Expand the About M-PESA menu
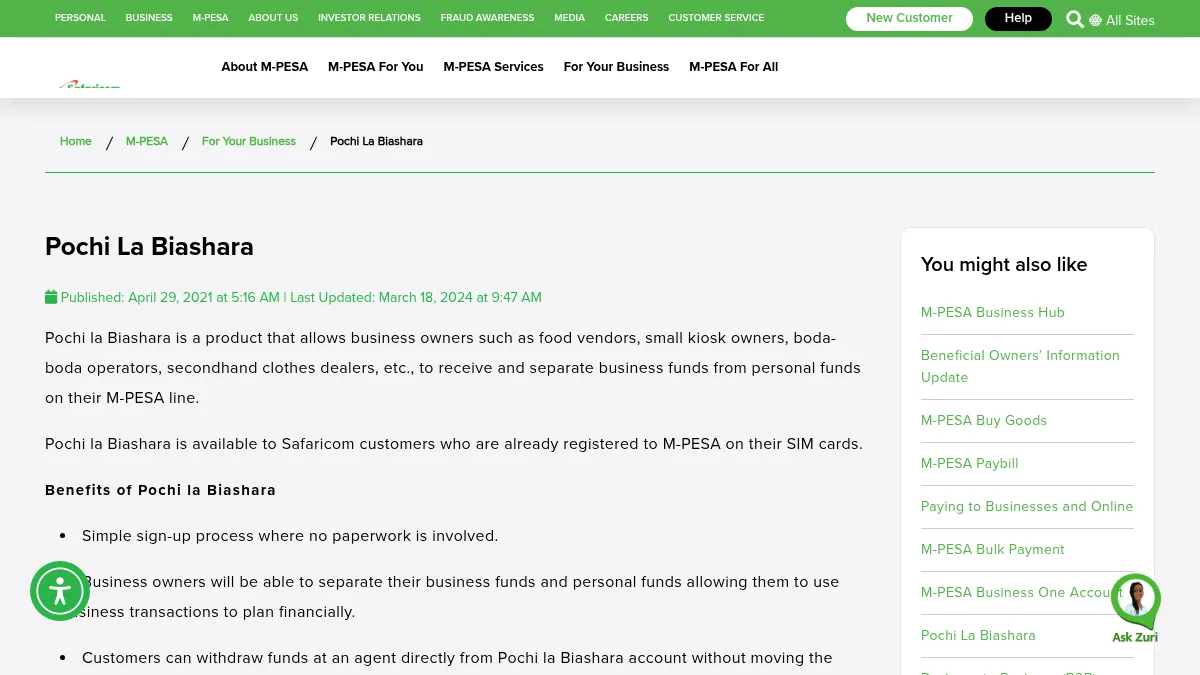Viewport: 1200px width, 675px height. tap(265, 67)
